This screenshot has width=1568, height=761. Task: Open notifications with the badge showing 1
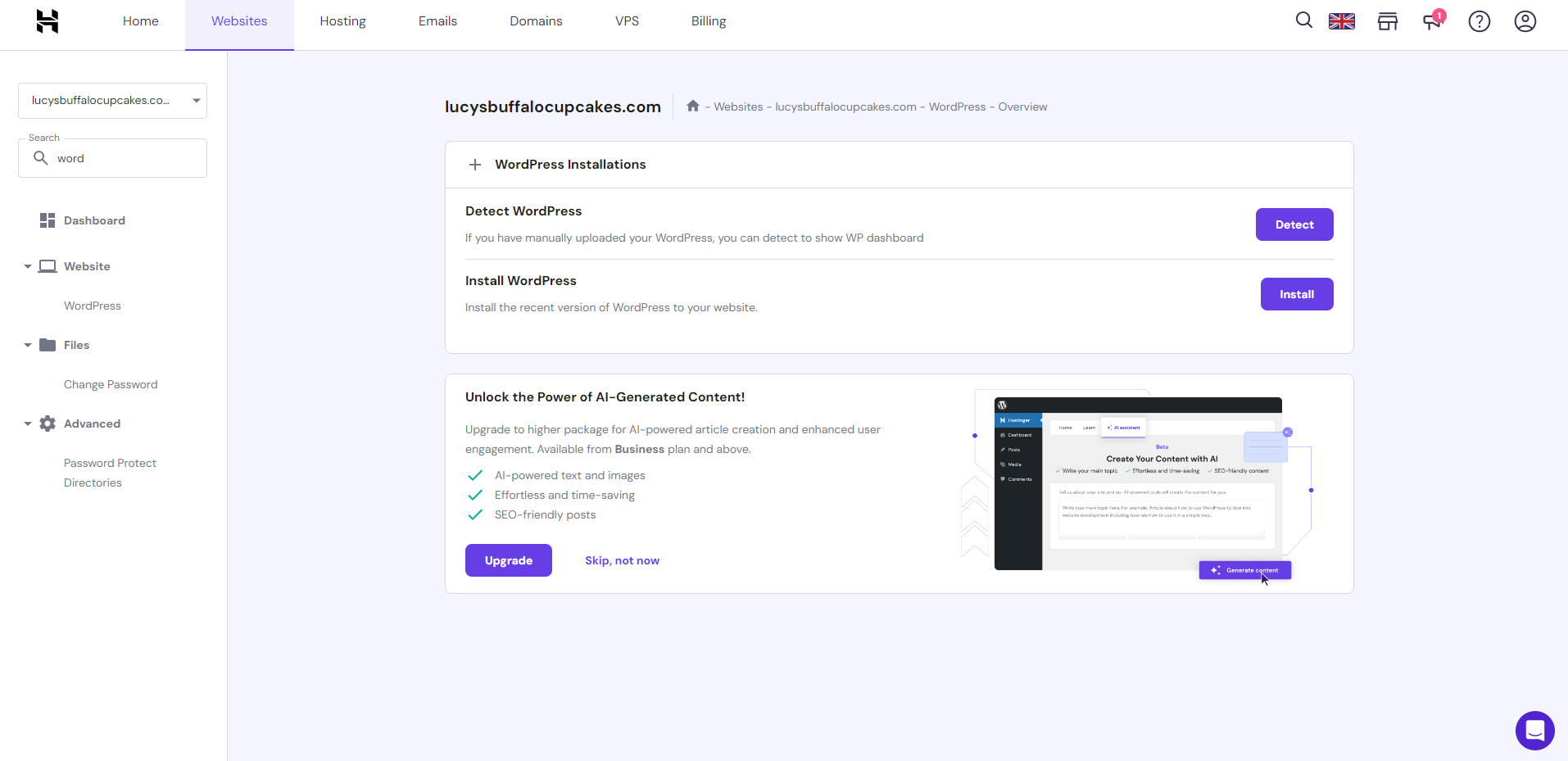point(1432,20)
